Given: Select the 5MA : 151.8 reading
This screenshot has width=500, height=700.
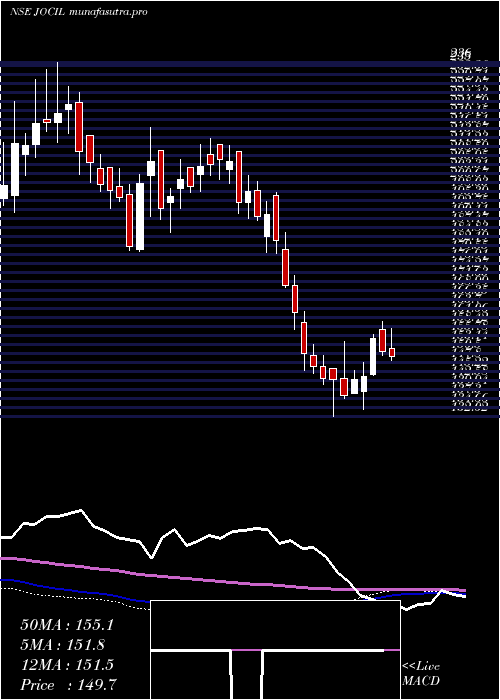Looking at the screenshot, I should 62,645.
